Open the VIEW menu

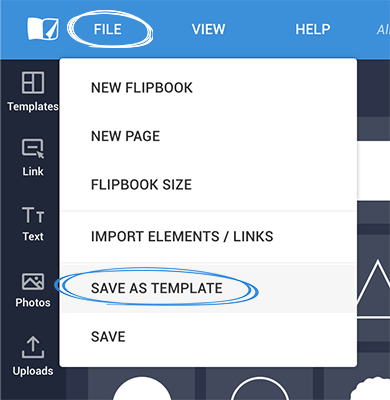(208, 29)
